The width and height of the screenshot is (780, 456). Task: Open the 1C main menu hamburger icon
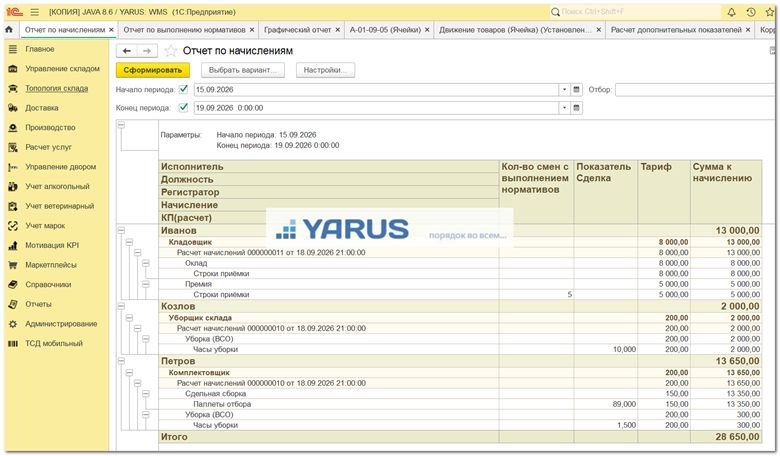point(34,12)
